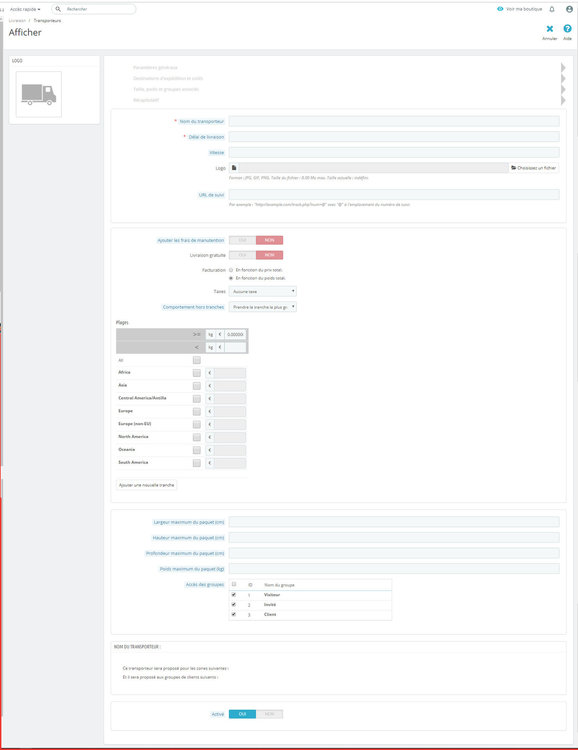Set Livraison gratuite to OUI
This screenshot has height=750, width=578.
tap(242, 255)
